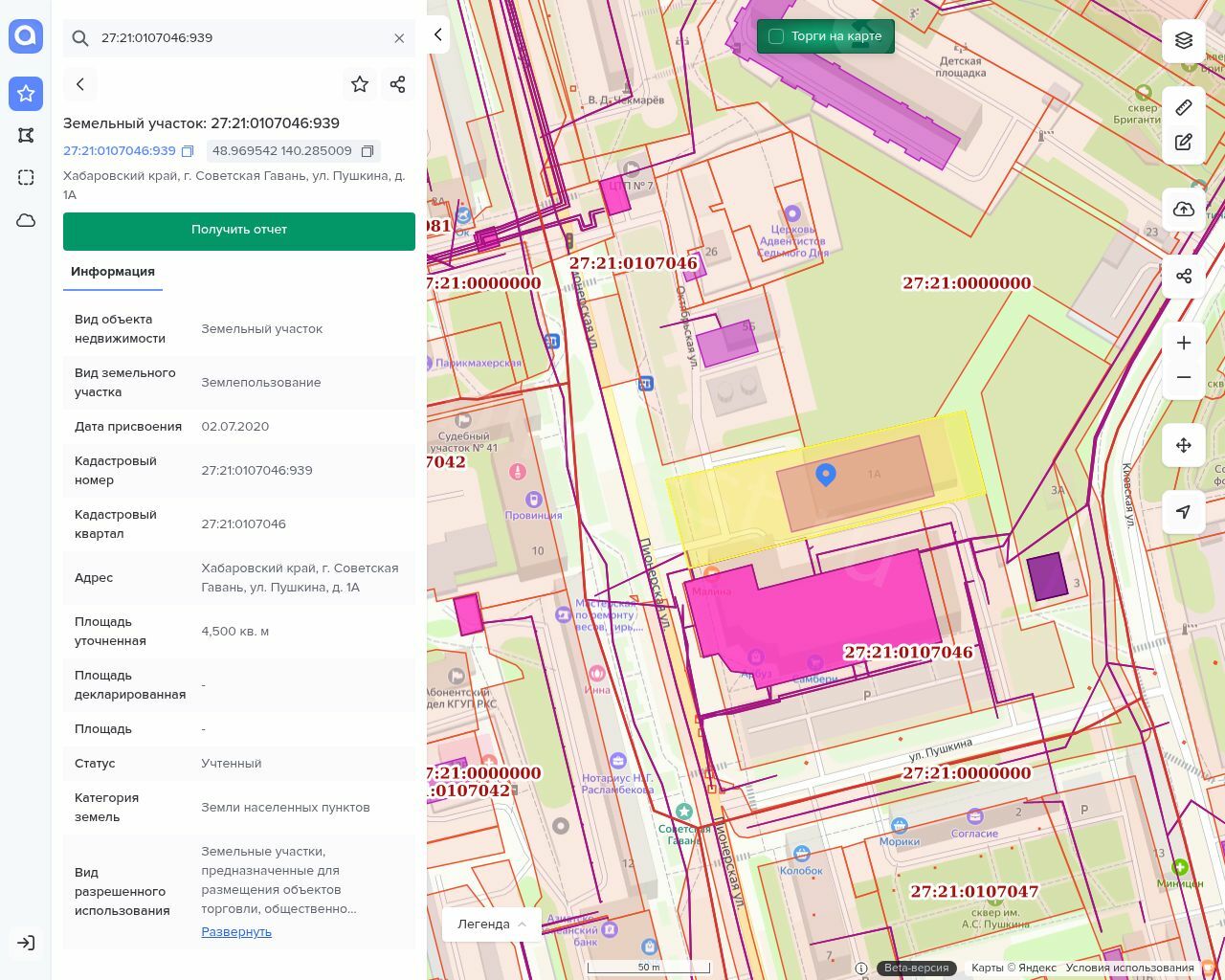
Task: Switch to the Информация tab
Action: [x=113, y=272]
